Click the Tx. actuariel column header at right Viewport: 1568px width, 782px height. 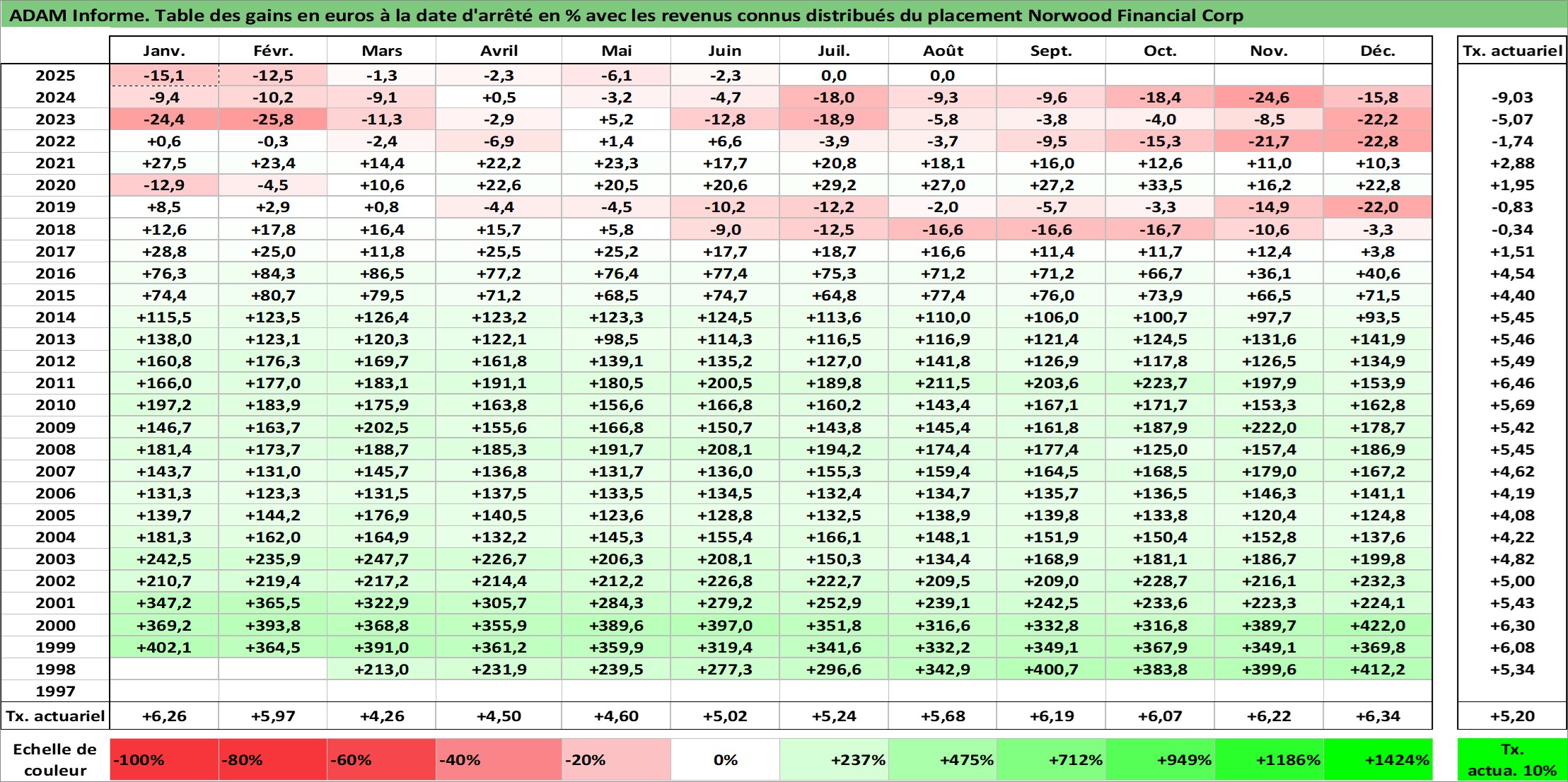click(1512, 51)
